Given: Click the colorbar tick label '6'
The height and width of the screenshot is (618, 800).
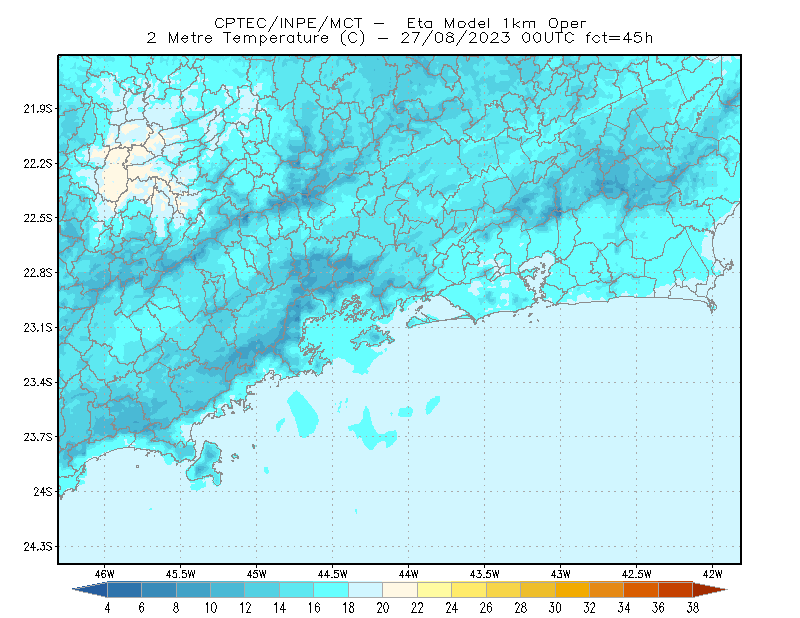Looking at the screenshot, I should pyautogui.click(x=142, y=608).
